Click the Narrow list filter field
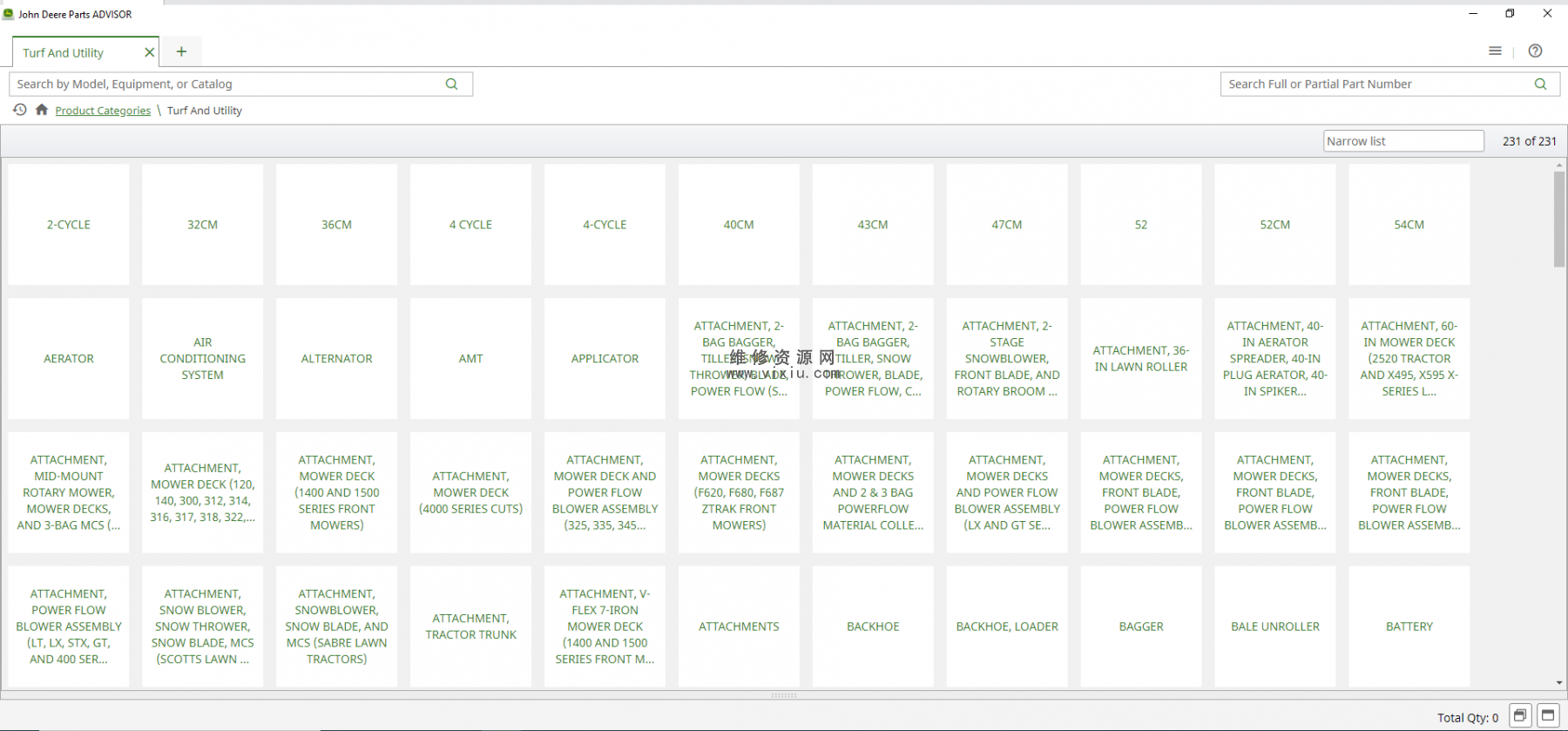The width and height of the screenshot is (1568, 731). point(1403,141)
